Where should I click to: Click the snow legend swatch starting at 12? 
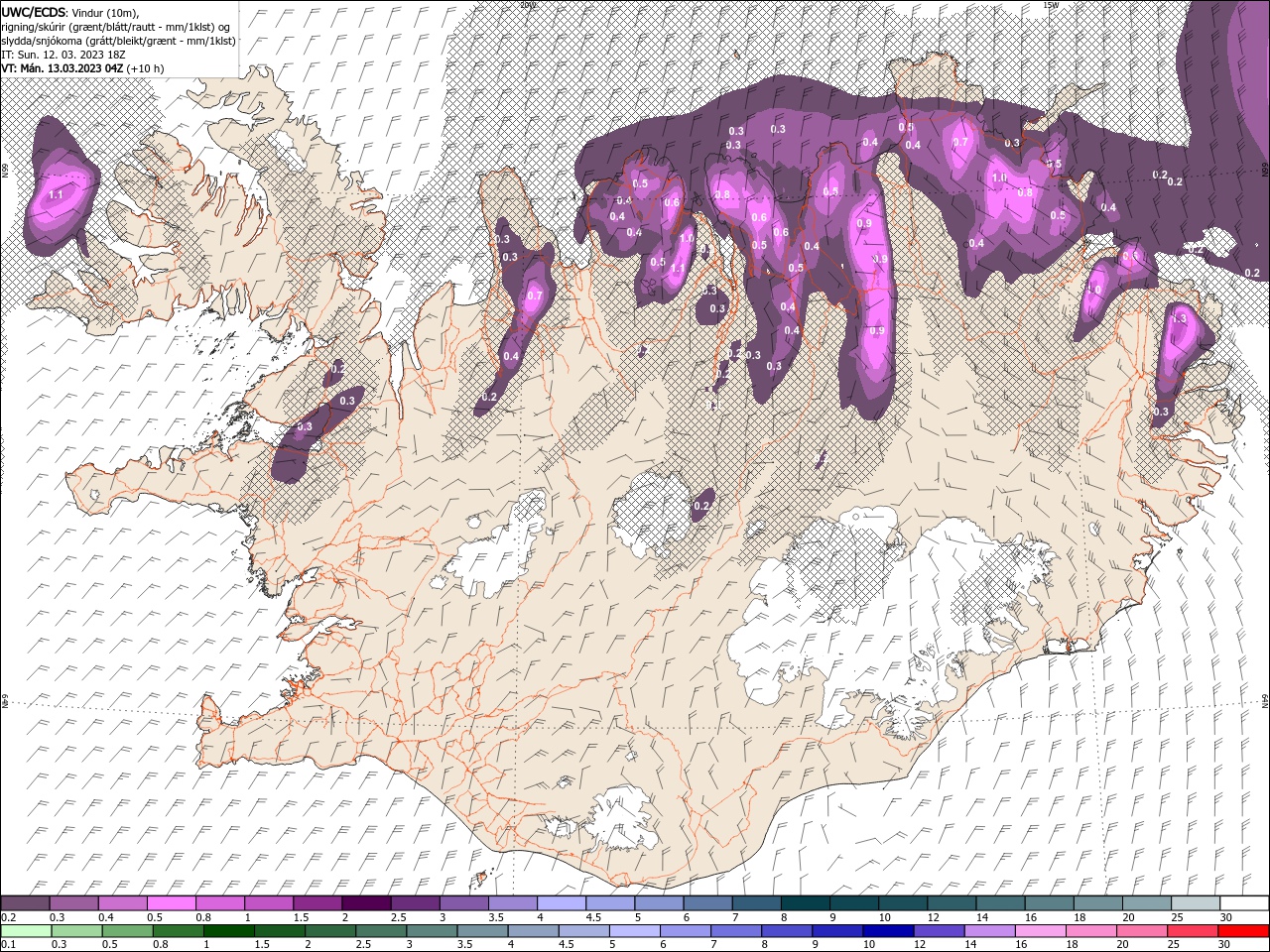[x=952, y=903]
